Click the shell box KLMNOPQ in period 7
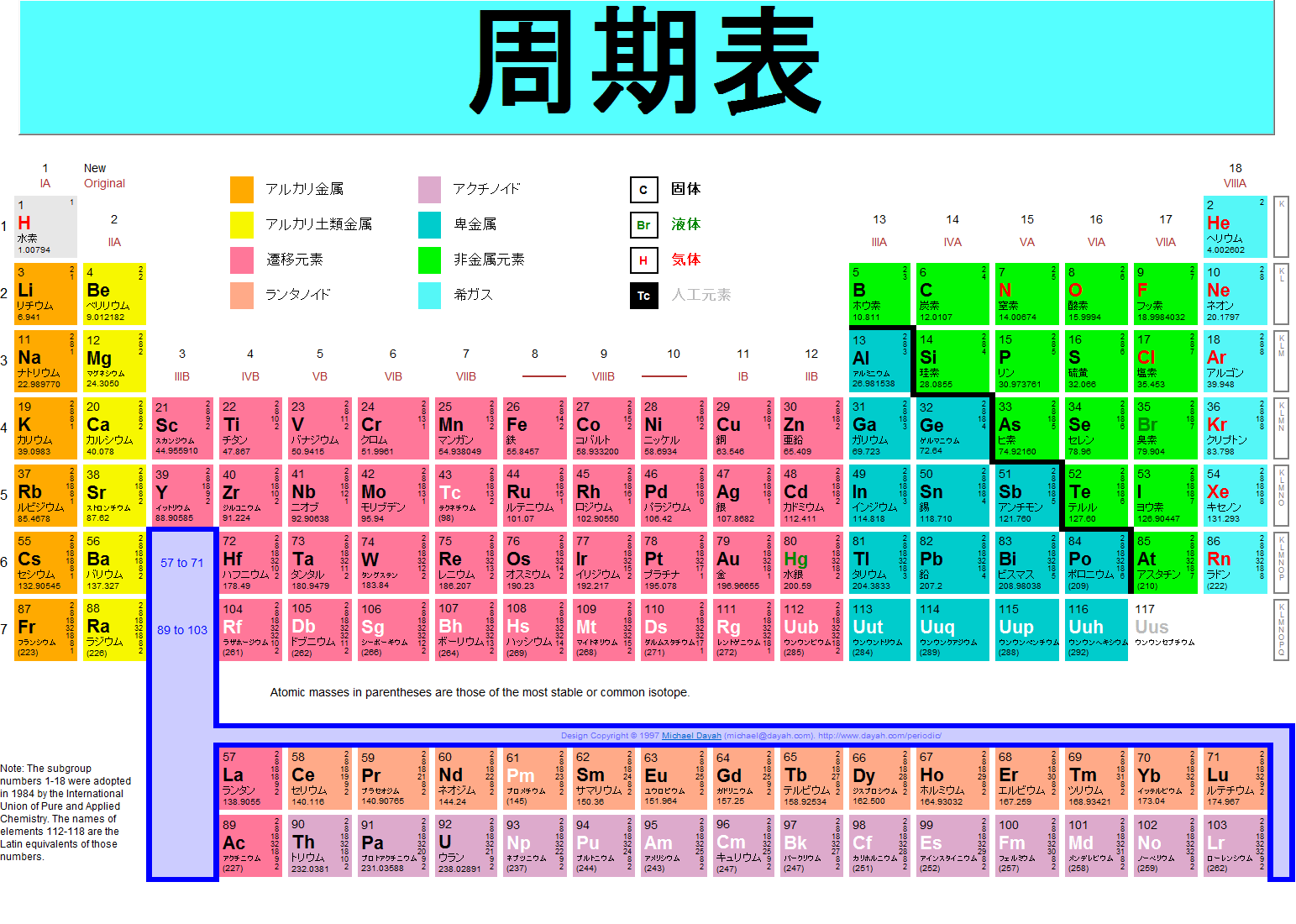 click(x=1281, y=630)
